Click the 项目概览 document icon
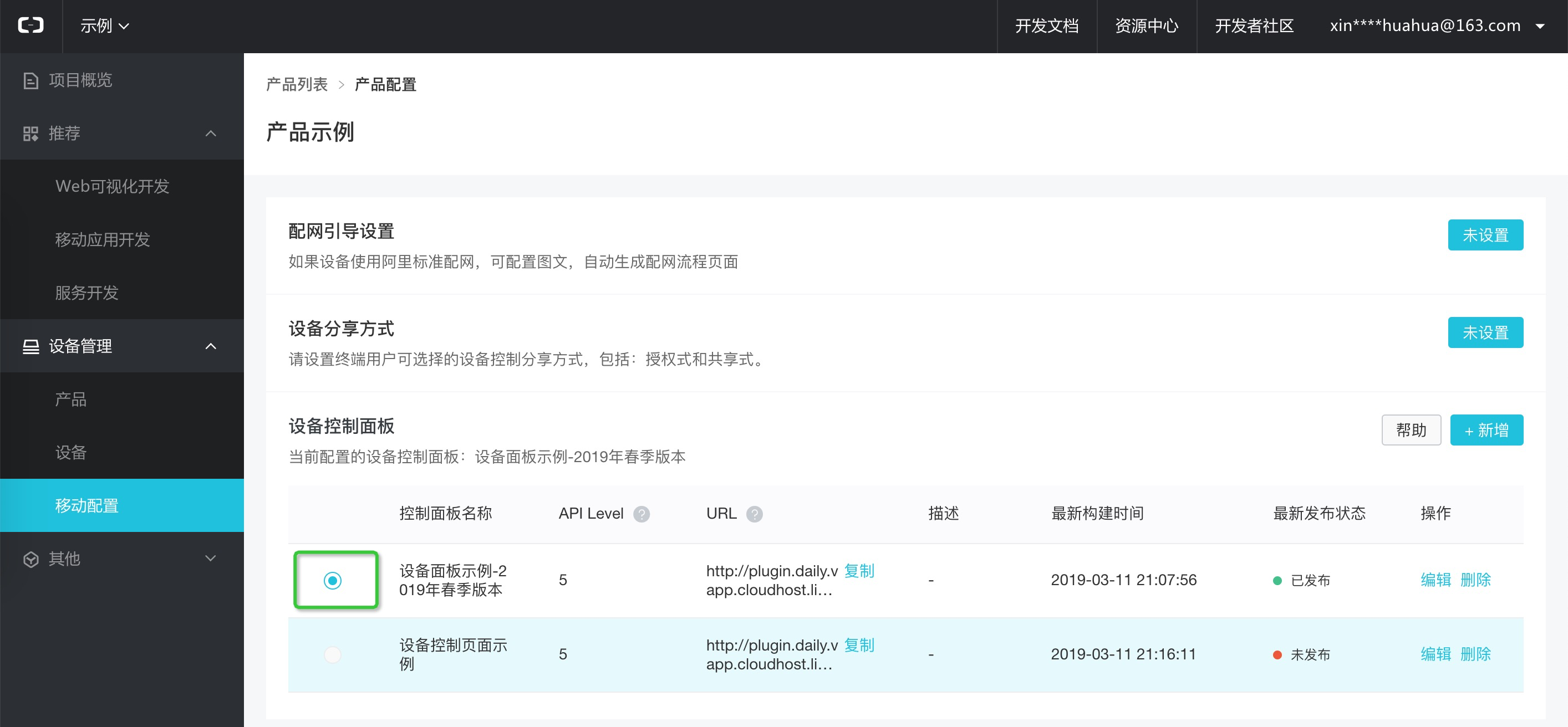The height and width of the screenshot is (727, 1568). [30, 80]
